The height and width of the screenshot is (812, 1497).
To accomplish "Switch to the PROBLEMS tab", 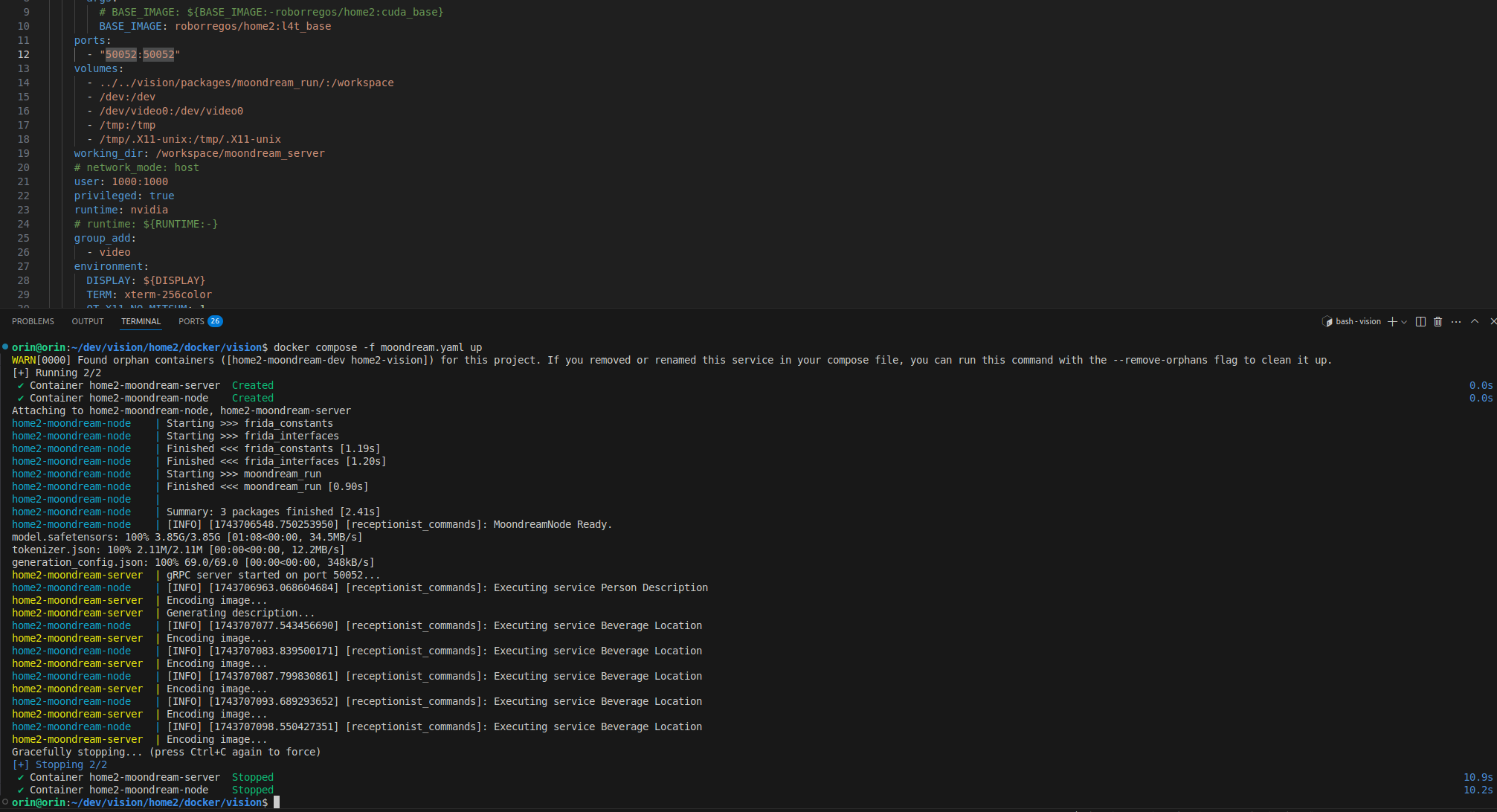I will tap(33, 322).
